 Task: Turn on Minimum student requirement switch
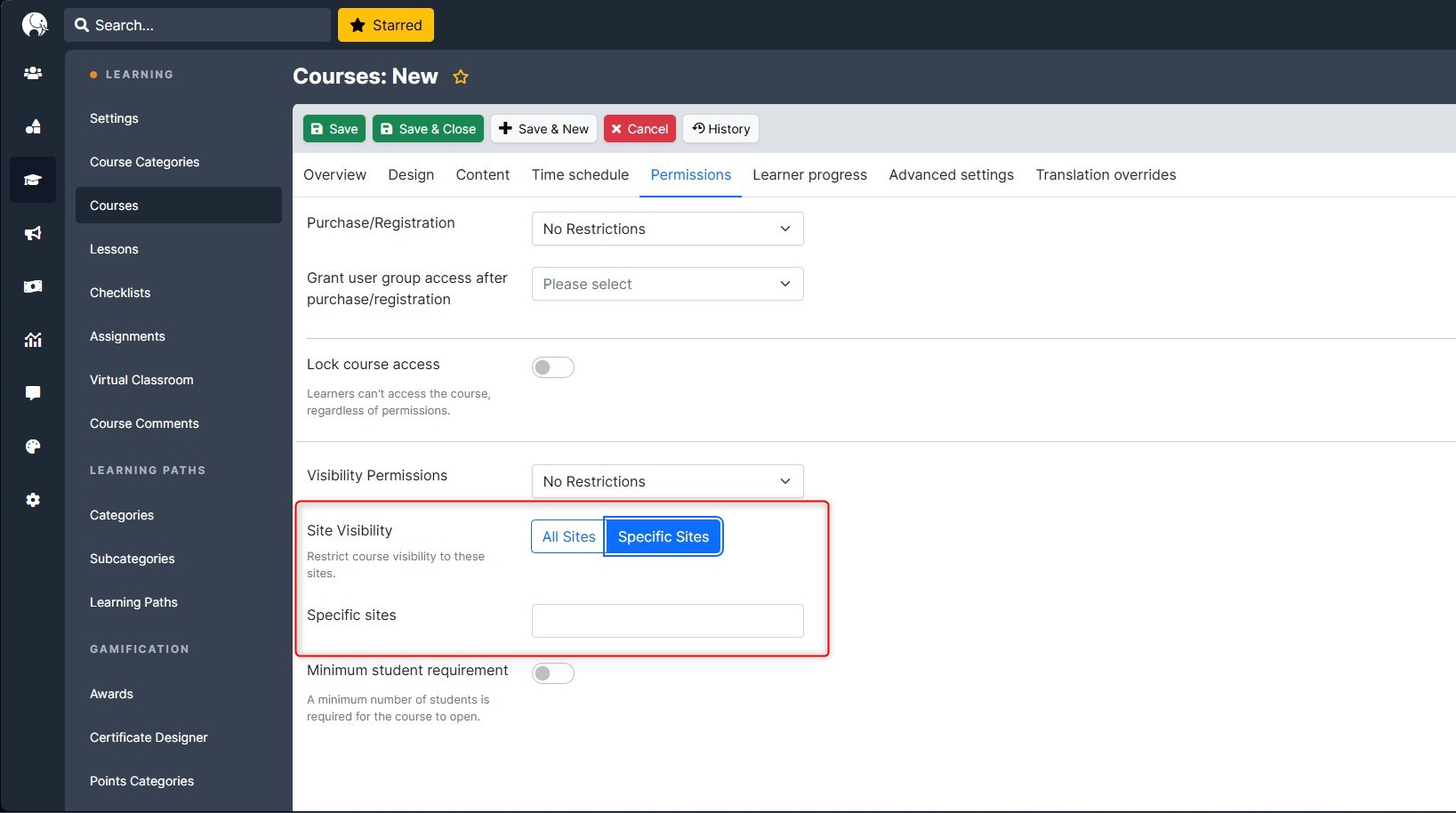tap(552, 673)
